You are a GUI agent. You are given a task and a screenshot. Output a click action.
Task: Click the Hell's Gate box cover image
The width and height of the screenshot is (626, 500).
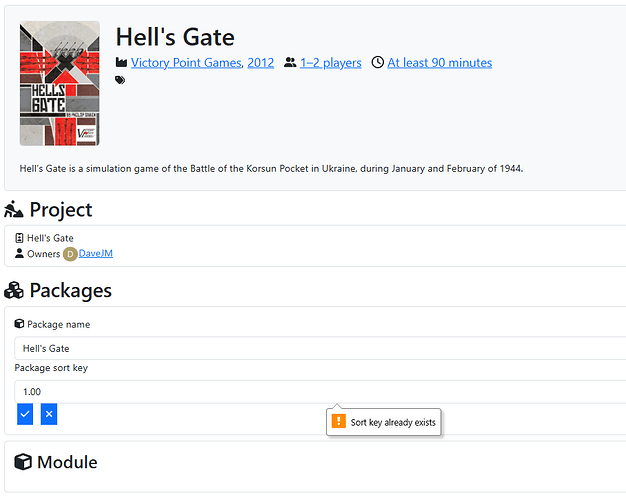[59, 84]
